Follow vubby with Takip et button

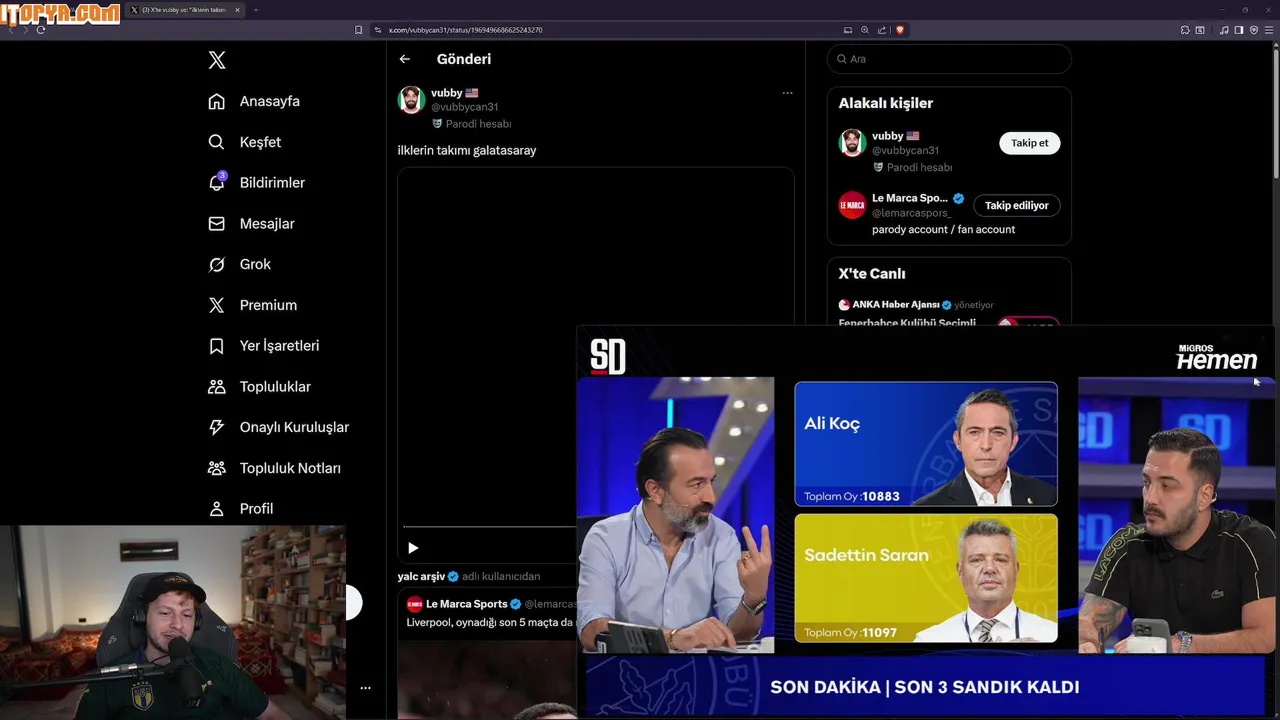pos(1029,143)
